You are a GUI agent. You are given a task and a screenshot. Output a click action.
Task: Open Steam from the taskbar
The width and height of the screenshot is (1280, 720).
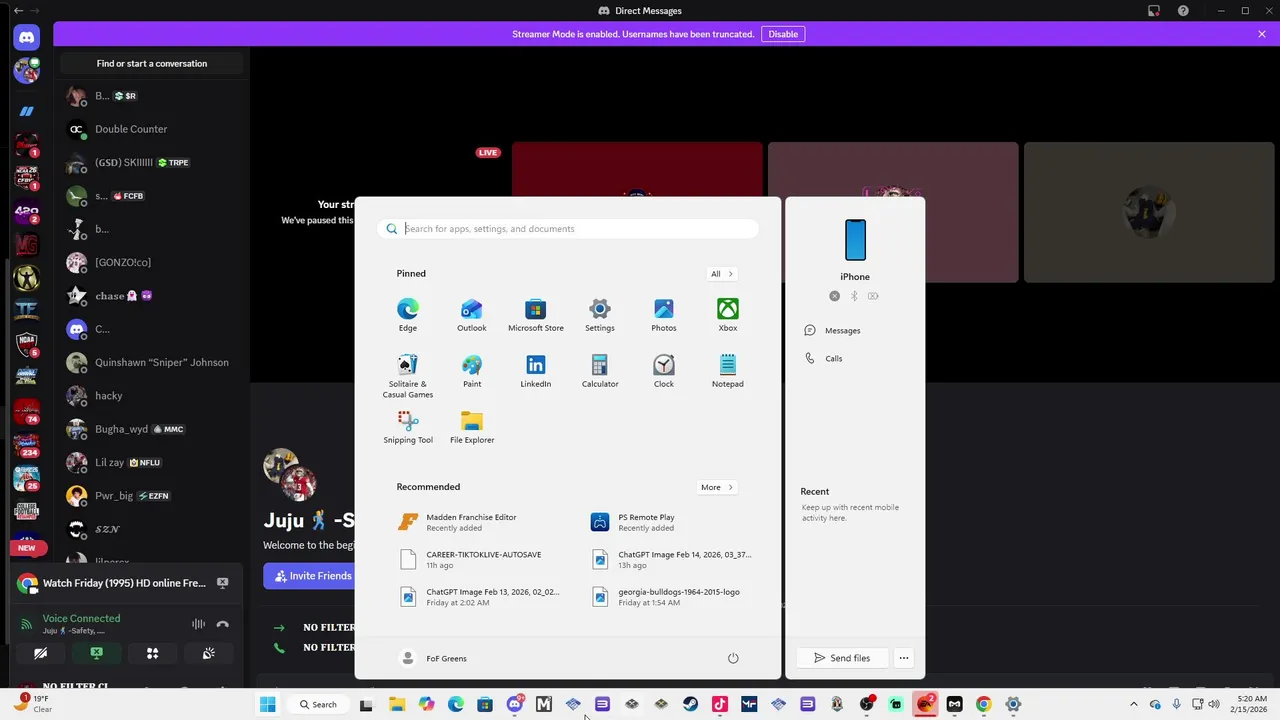click(x=690, y=704)
